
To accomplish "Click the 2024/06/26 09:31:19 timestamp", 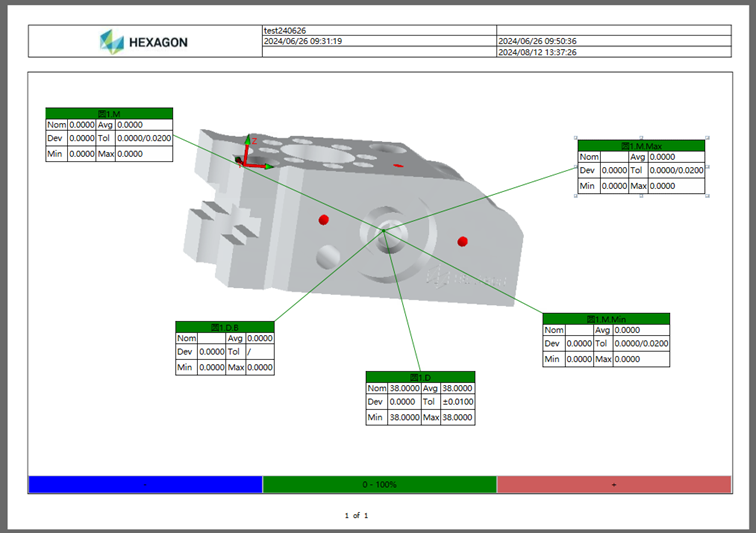I will (303, 41).
